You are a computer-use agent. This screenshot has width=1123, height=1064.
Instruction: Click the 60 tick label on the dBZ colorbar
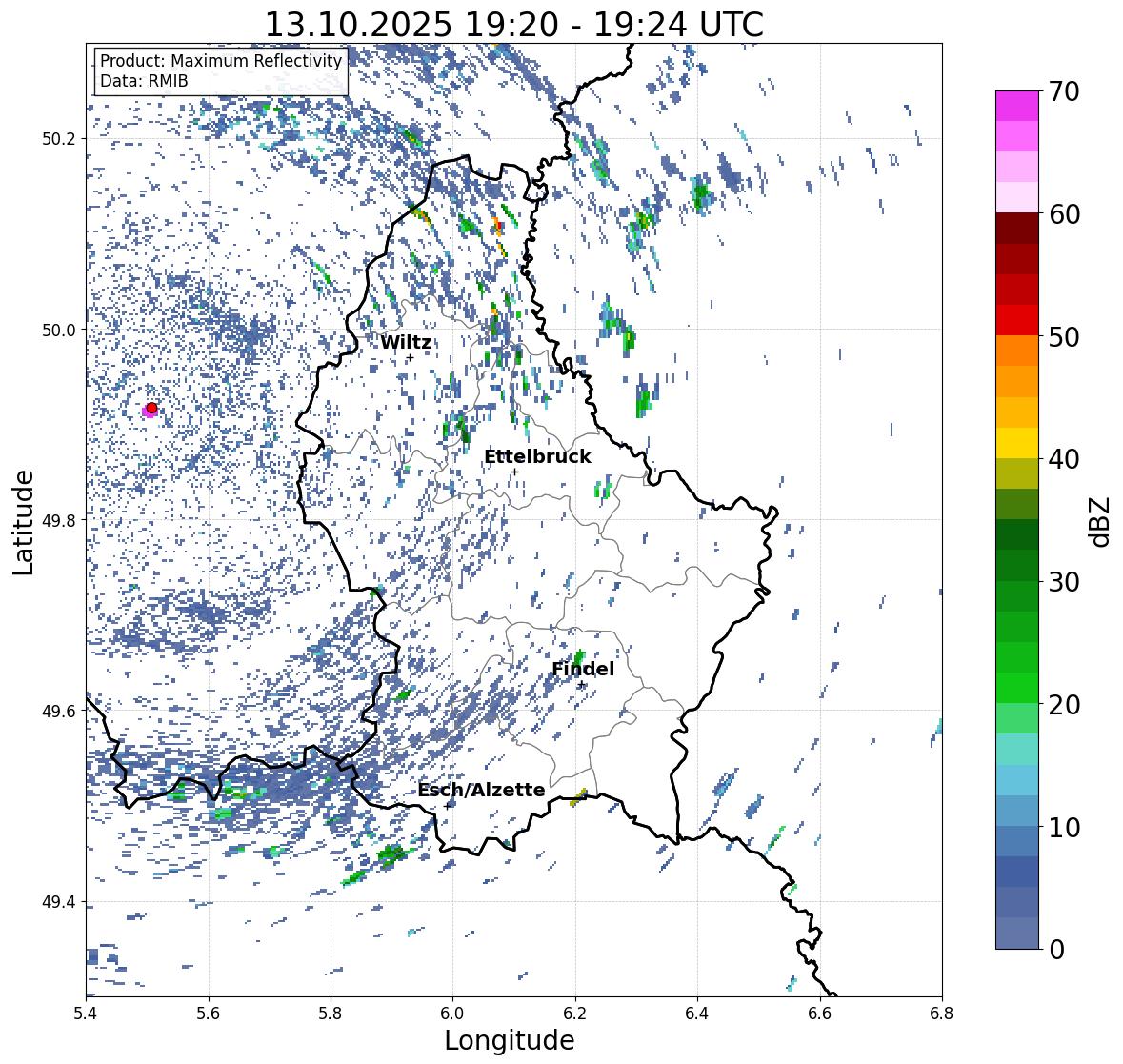click(x=1064, y=214)
